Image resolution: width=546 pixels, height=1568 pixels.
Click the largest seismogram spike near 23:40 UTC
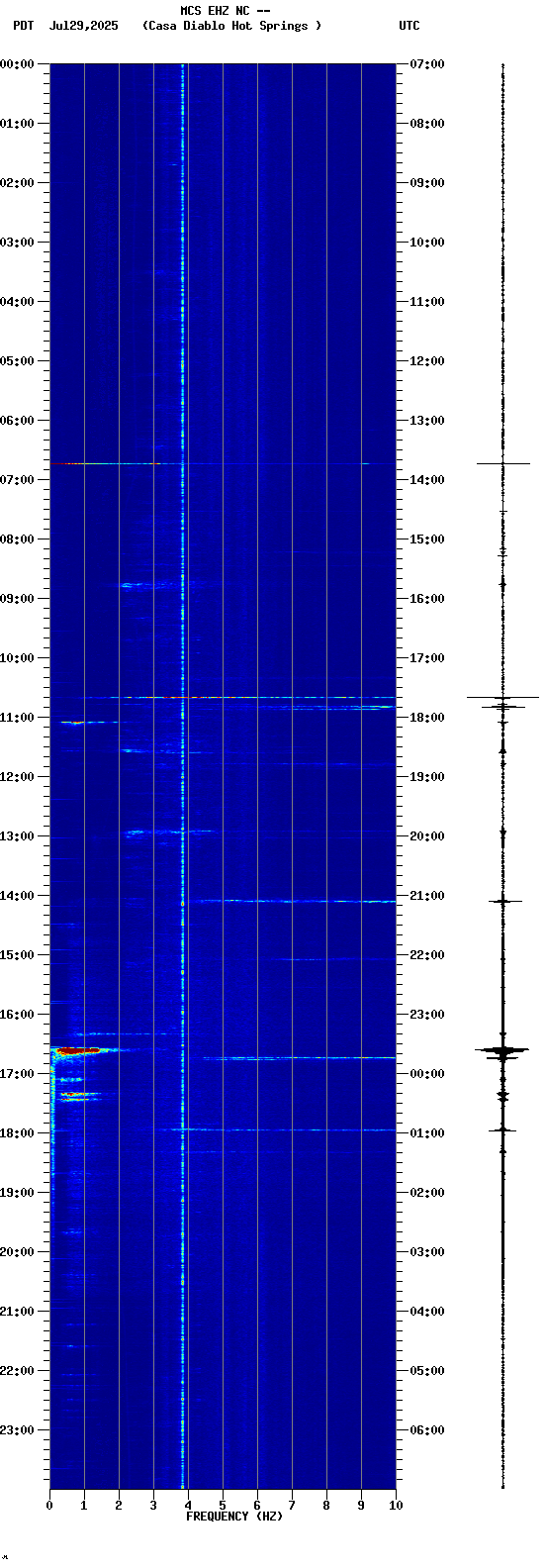(501, 1049)
